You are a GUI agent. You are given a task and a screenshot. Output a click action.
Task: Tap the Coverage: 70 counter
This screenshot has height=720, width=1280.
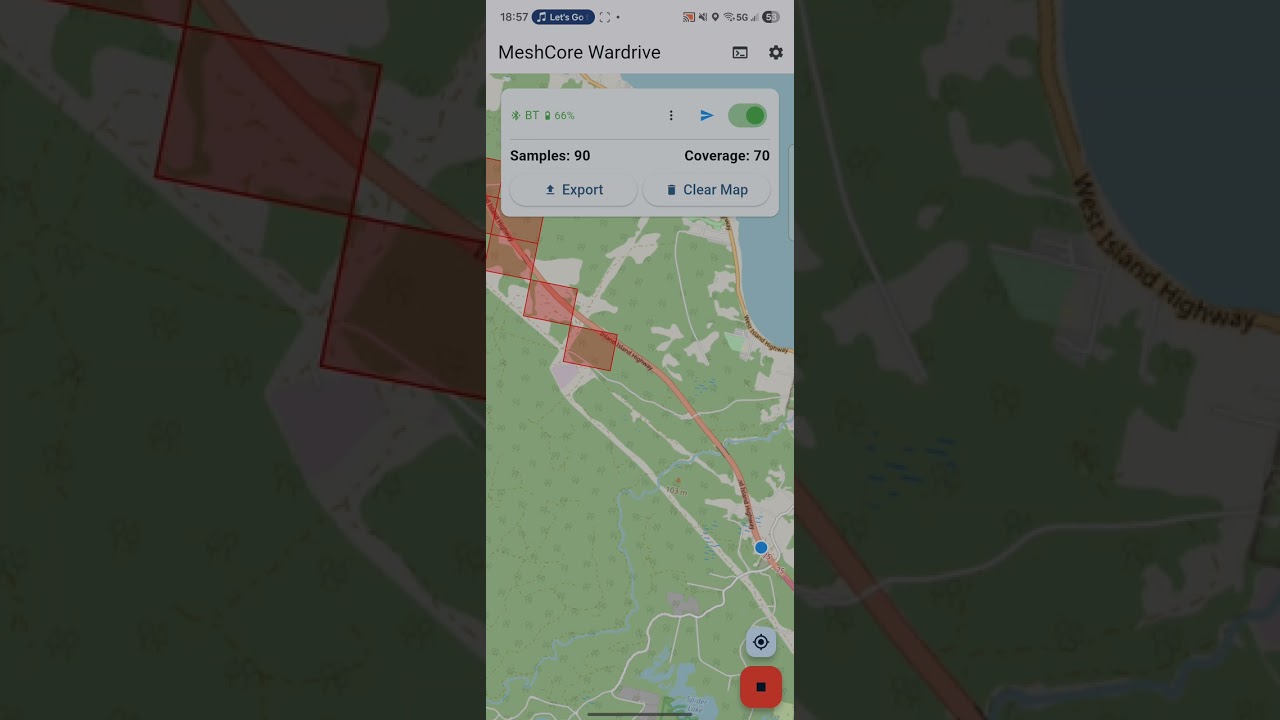pyautogui.click(x=727, y=156)
